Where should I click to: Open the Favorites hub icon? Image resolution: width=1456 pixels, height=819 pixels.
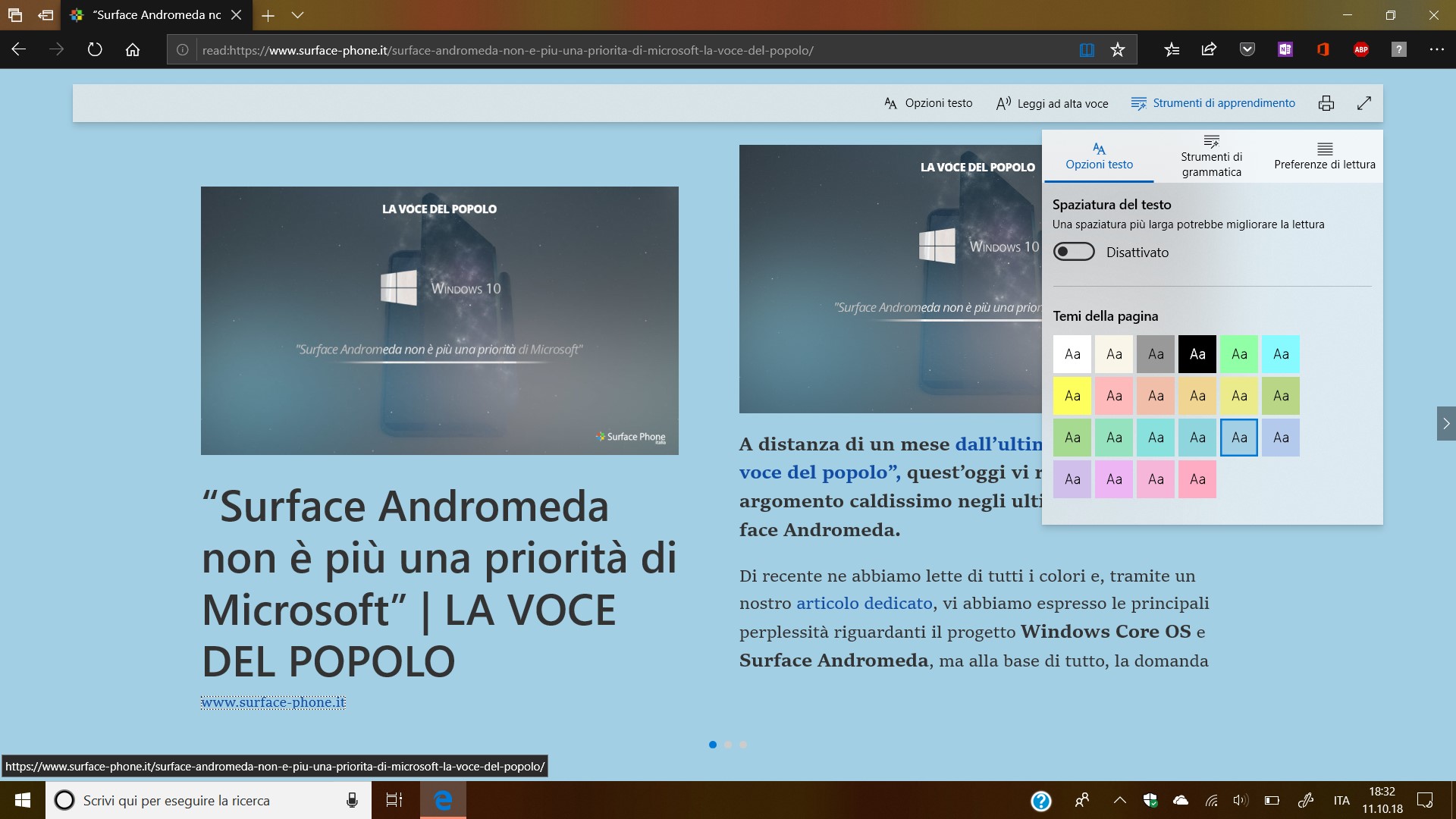(1172, 49)
